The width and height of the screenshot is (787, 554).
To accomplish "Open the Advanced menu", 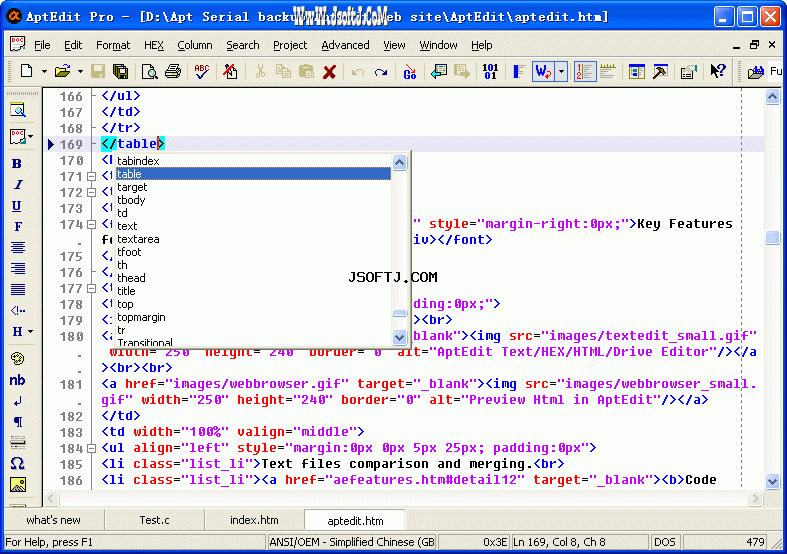I will point(345,45).
